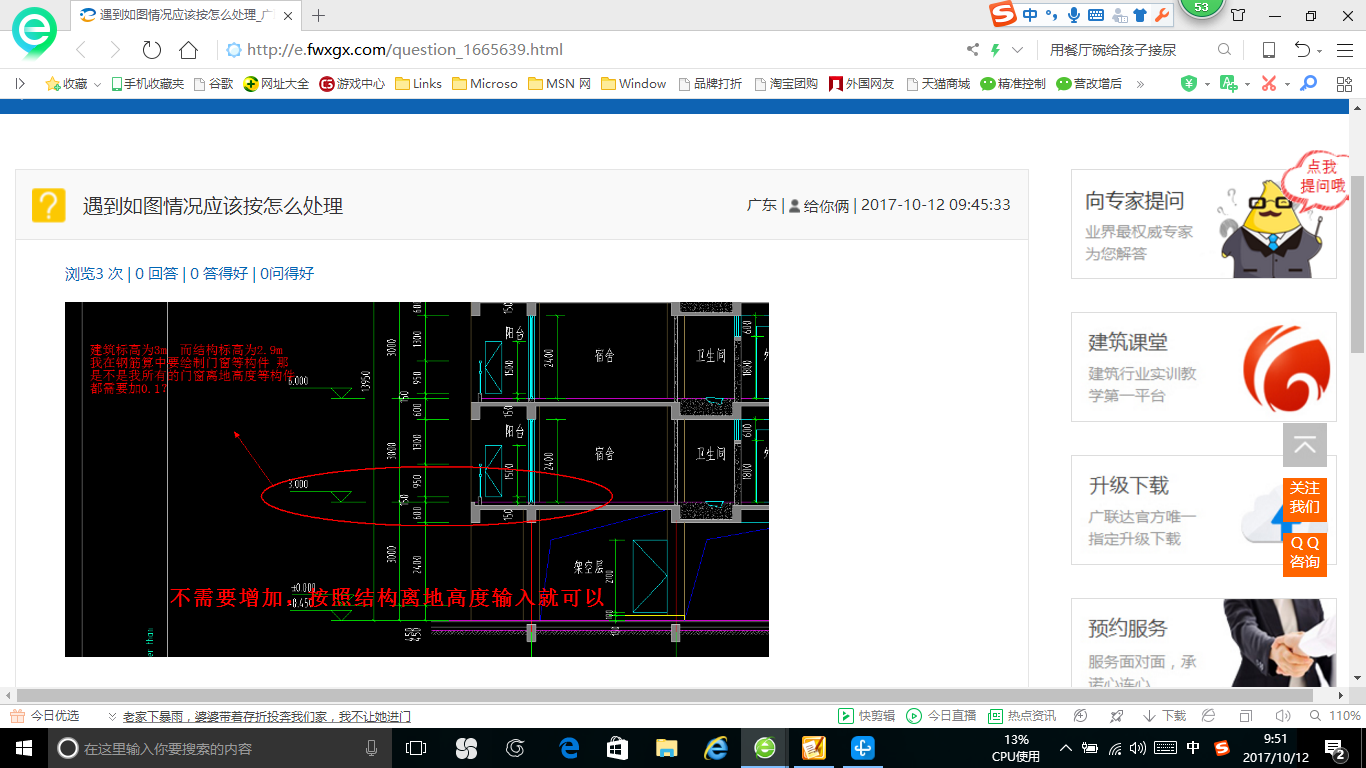Click 今日优选 in status bar

(45, 716)
